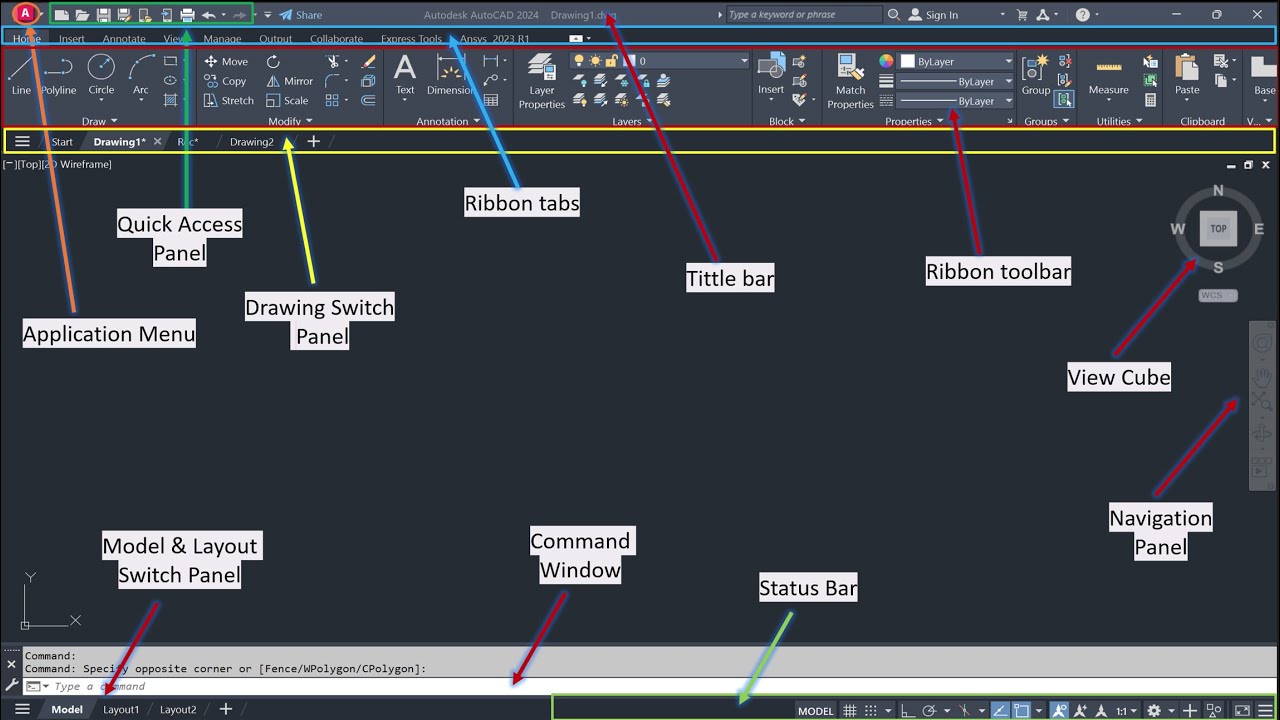
Task: Click the Paste clipboard button
Action: click(1187, 76)
